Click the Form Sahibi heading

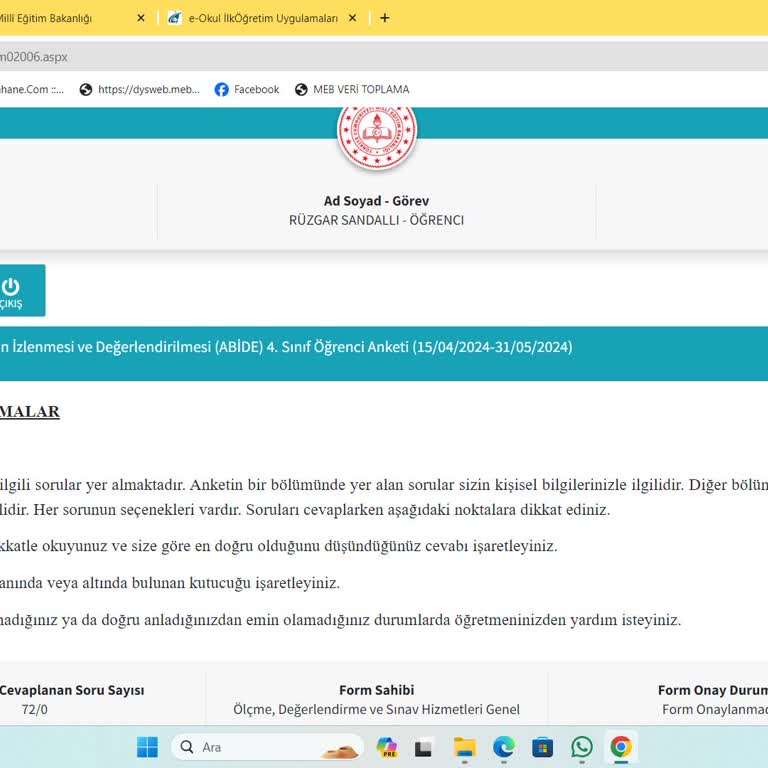click(x=376, y=690)
